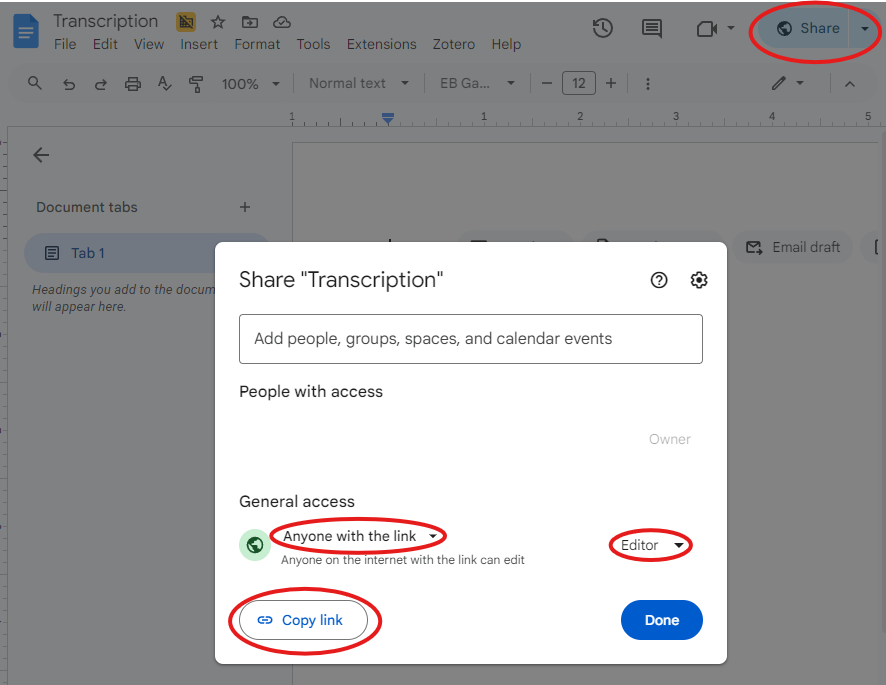The width and height of the screenshot is (886, 685).
Task: Open the Extensions menu
Action: pyautogui.click(x=381, y=44)
